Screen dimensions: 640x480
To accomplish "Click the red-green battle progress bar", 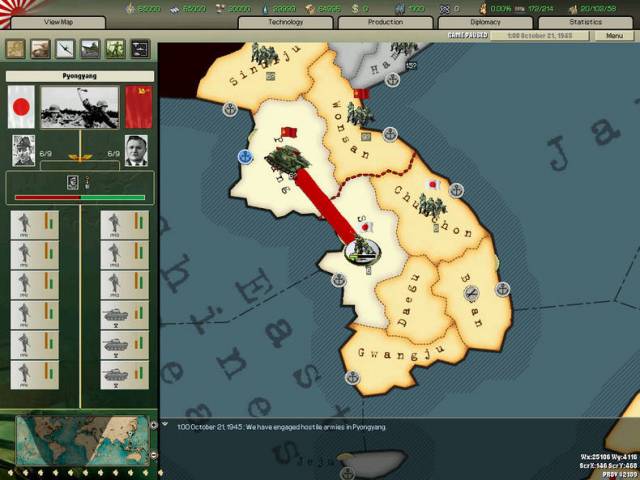I will tap(79, 197).
